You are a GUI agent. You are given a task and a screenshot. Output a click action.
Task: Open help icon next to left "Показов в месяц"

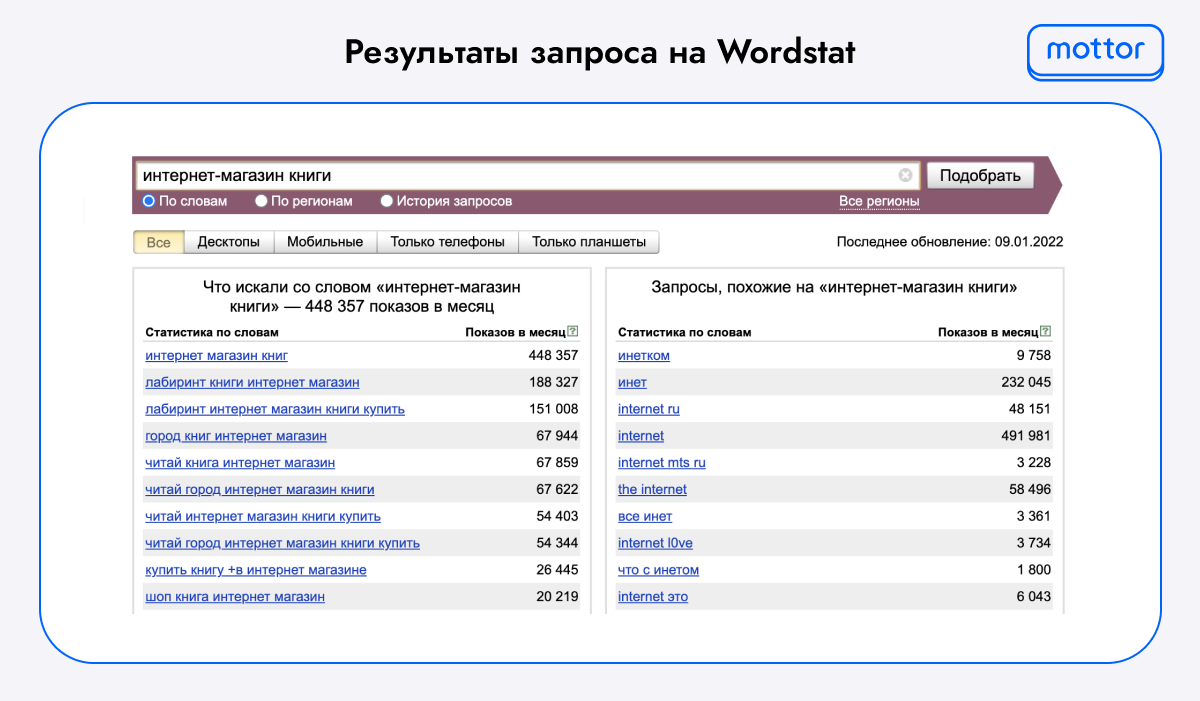point(572,331)
